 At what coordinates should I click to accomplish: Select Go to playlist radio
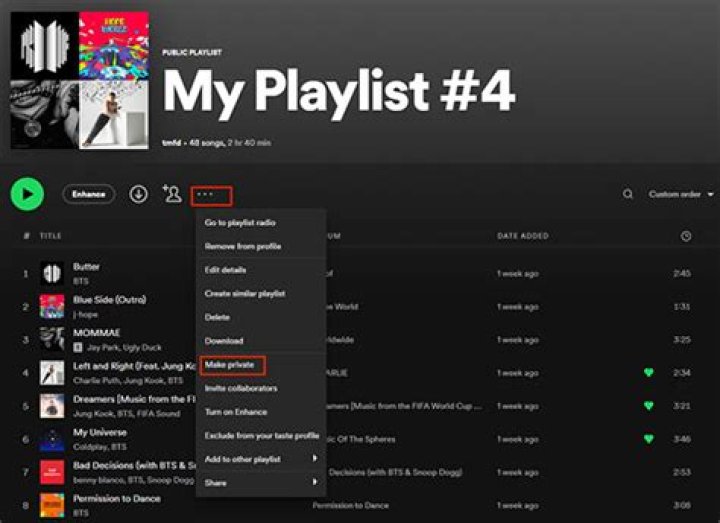coord(240,223)
